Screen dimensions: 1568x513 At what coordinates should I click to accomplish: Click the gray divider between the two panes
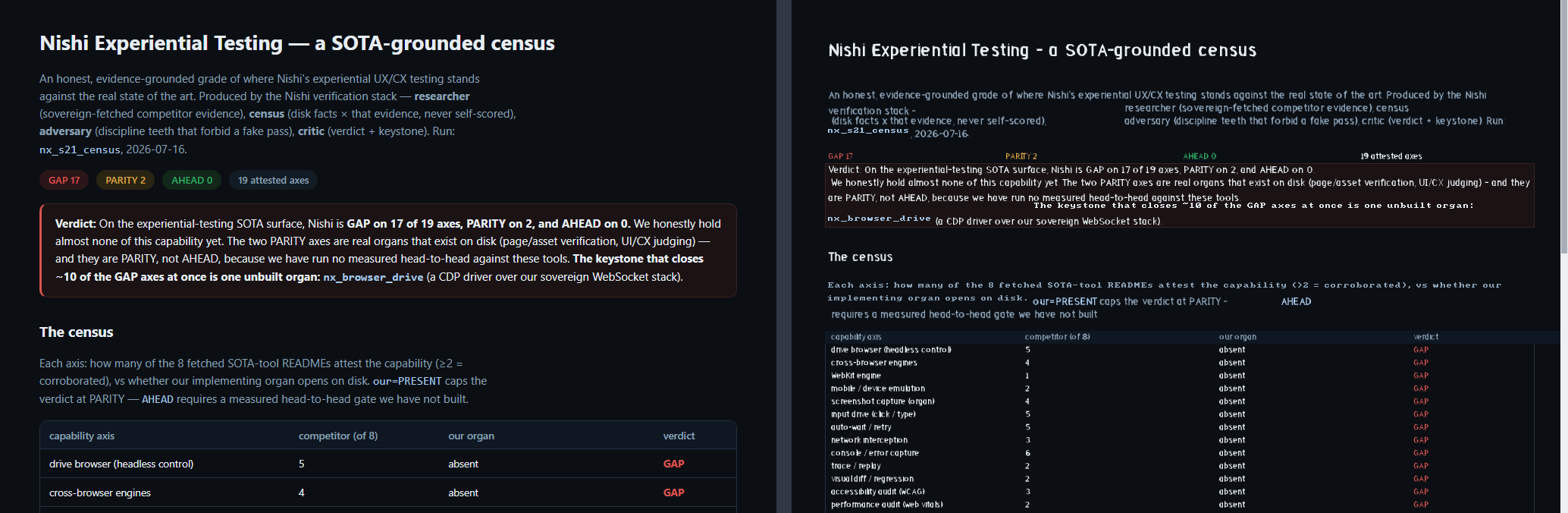point(783,256)
